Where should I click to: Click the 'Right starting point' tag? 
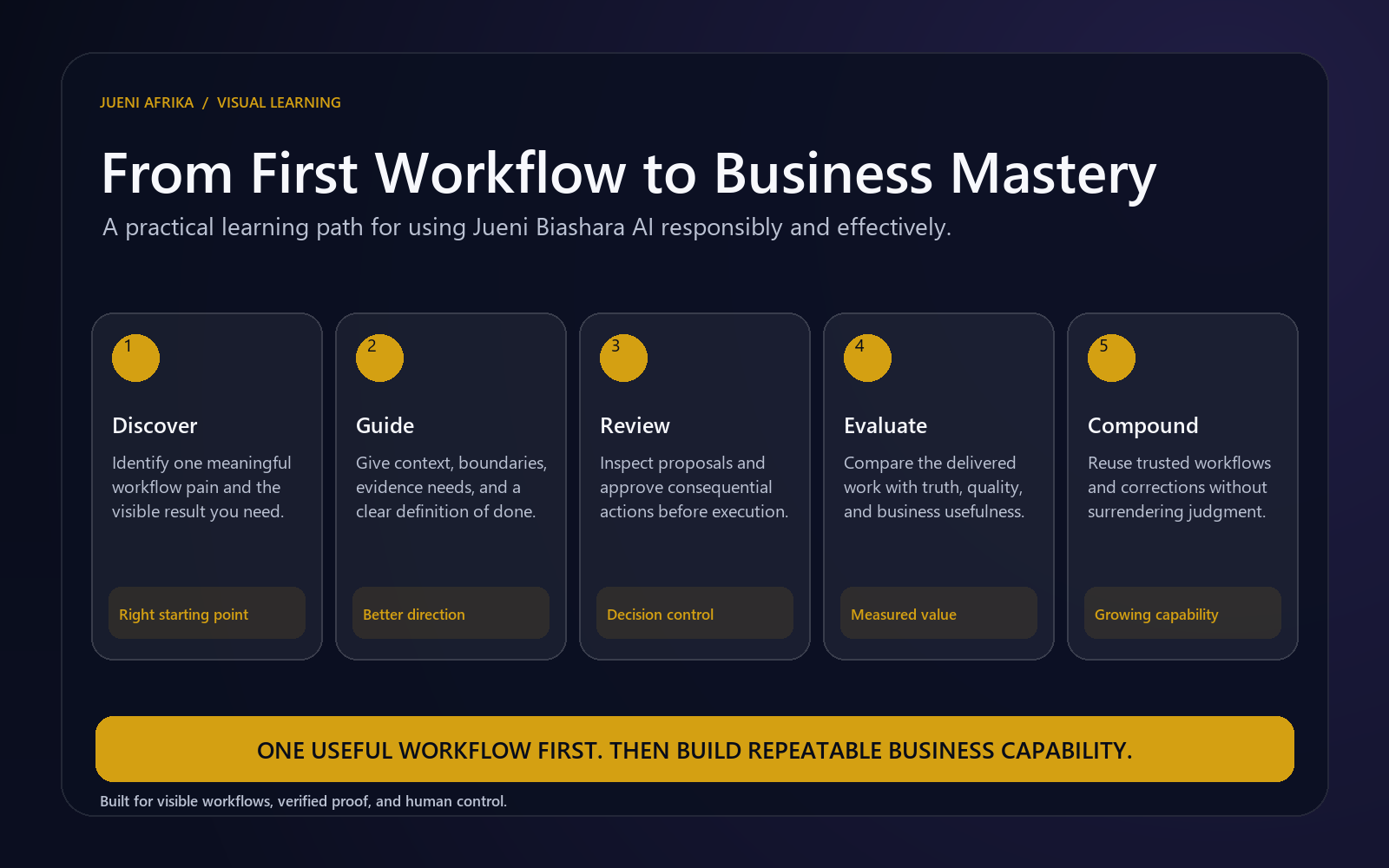click(x=207, y=613)
